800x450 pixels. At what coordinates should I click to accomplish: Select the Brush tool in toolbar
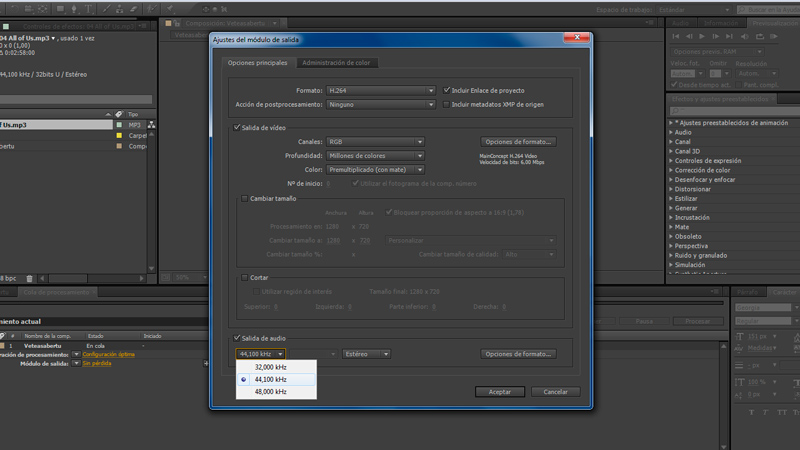tap(107, 9)
